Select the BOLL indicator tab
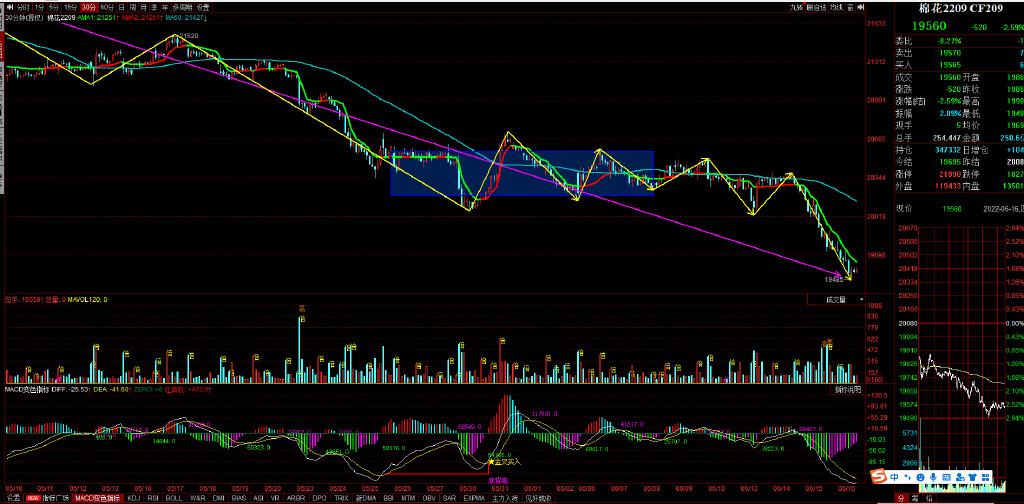This screenshot has width=1024, height=504. coord(174,498)
